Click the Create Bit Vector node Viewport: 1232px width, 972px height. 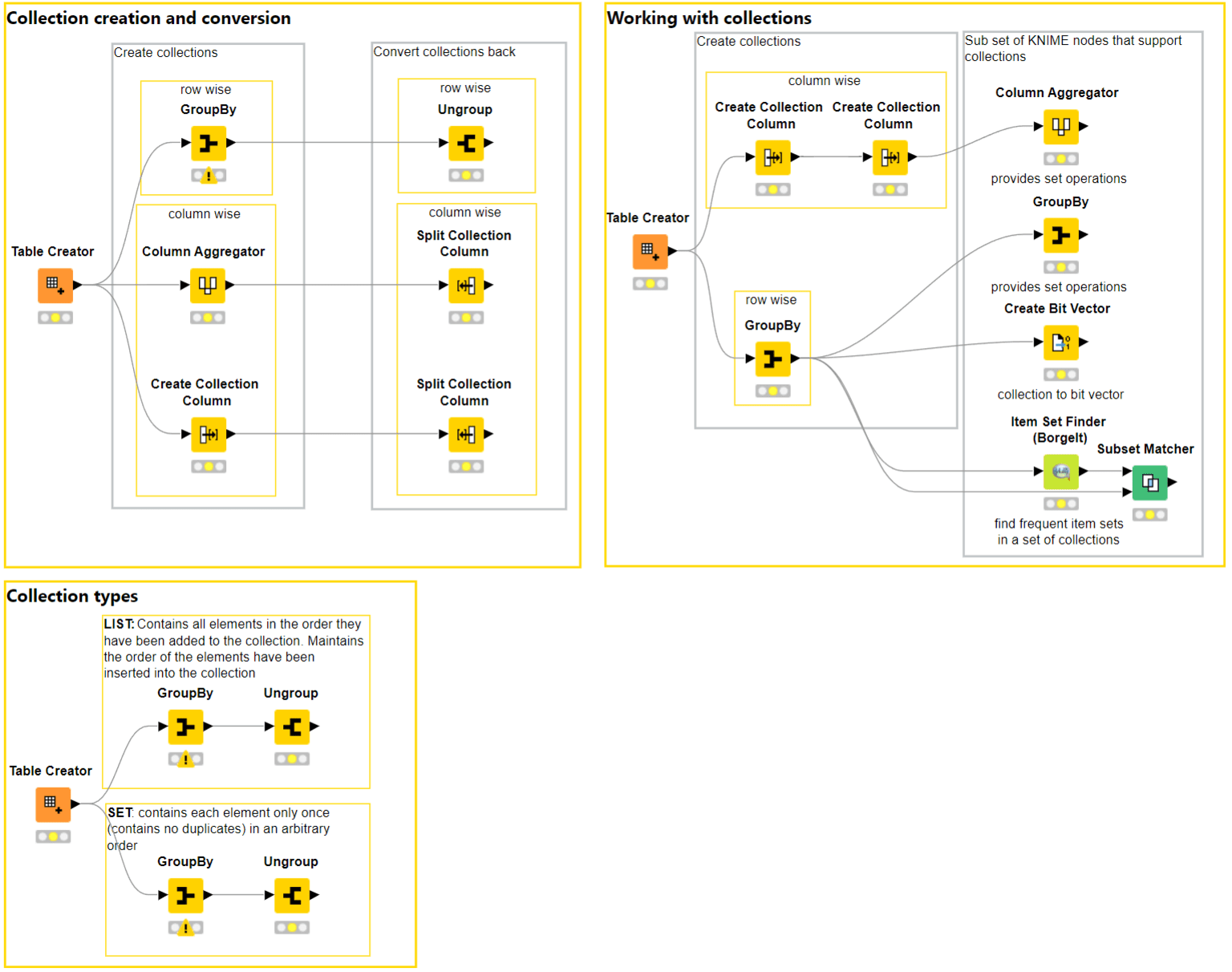(1061, 342)
